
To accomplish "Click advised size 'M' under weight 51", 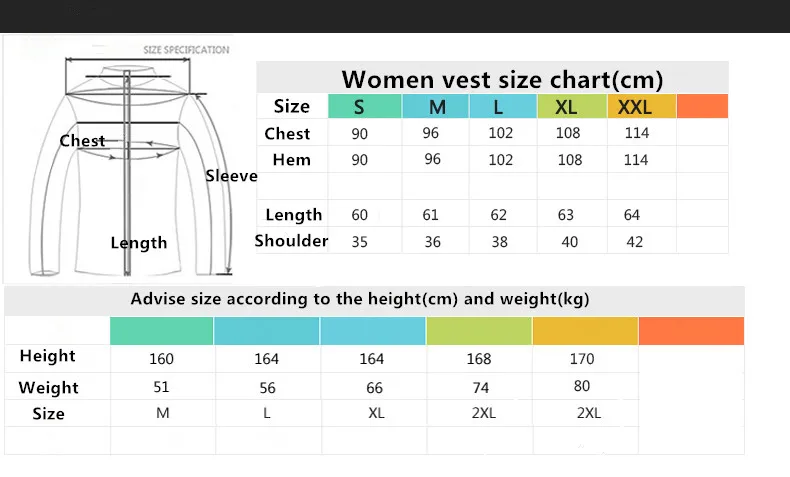I will point(163,414).
